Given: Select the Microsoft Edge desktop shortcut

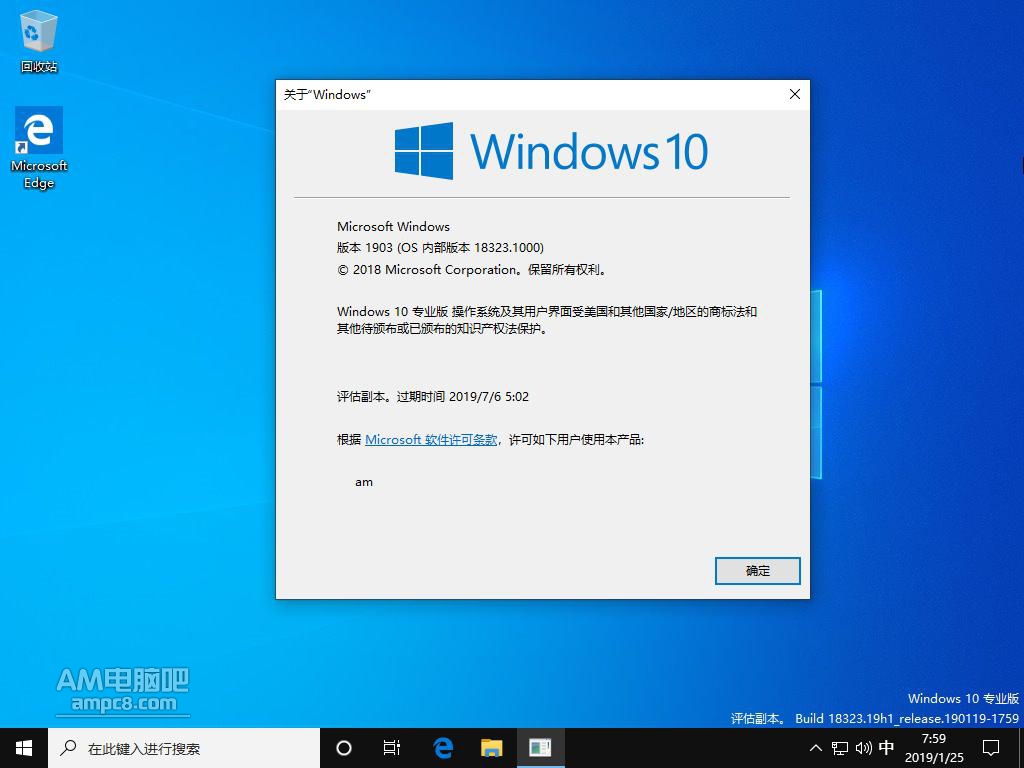Looking at the screenshot, I should 39,148.
